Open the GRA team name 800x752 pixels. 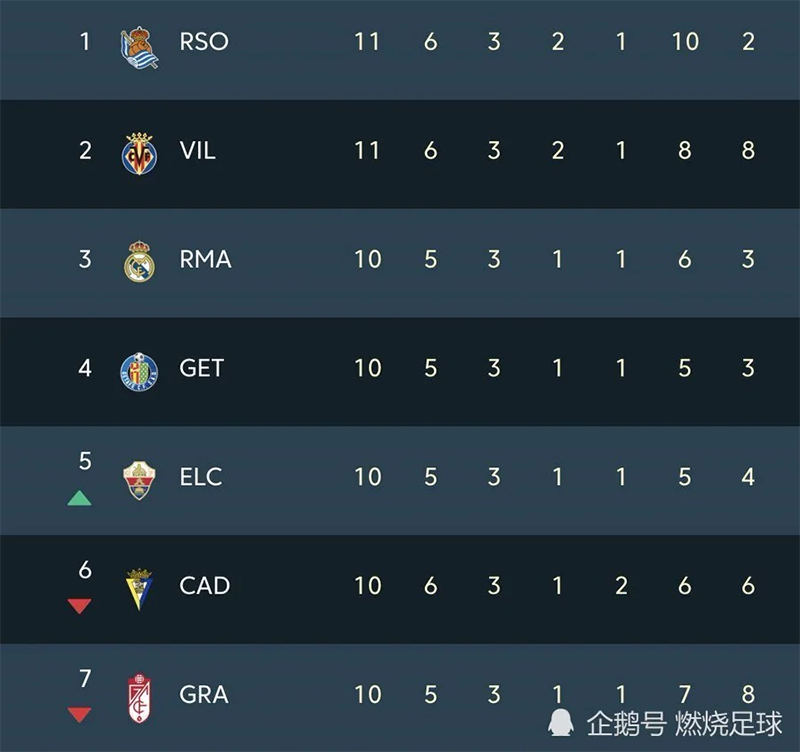point(204,694)
